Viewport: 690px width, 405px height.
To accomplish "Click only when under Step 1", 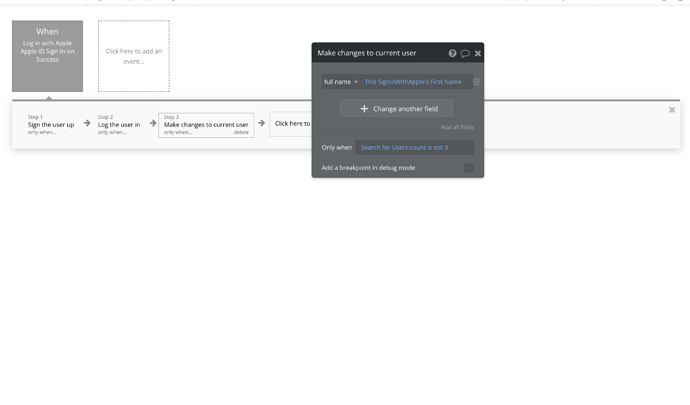I will pos(42,133).
